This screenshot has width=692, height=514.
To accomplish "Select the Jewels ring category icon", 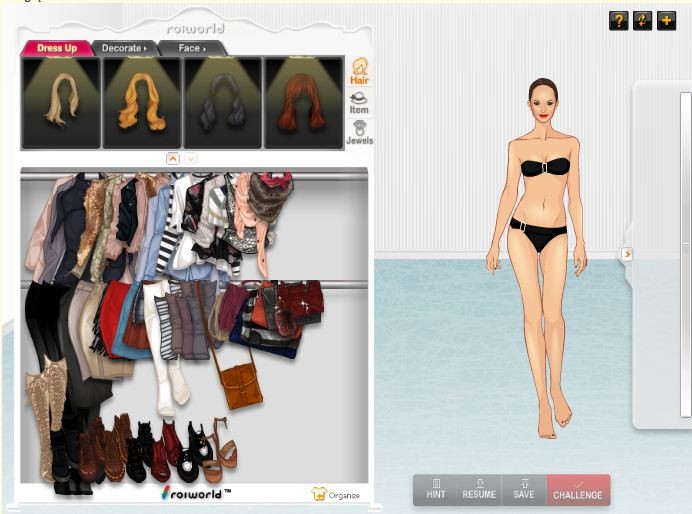I will [359, 133].
